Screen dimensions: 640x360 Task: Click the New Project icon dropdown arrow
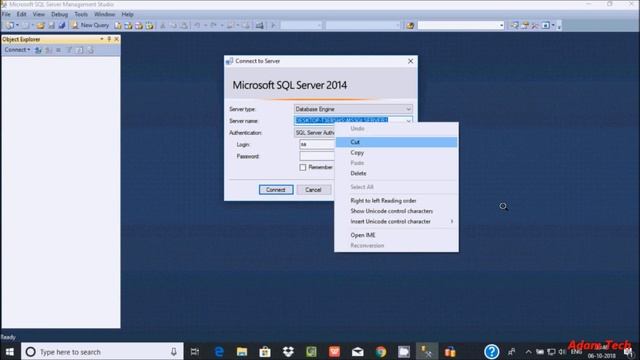click(17, 25)
